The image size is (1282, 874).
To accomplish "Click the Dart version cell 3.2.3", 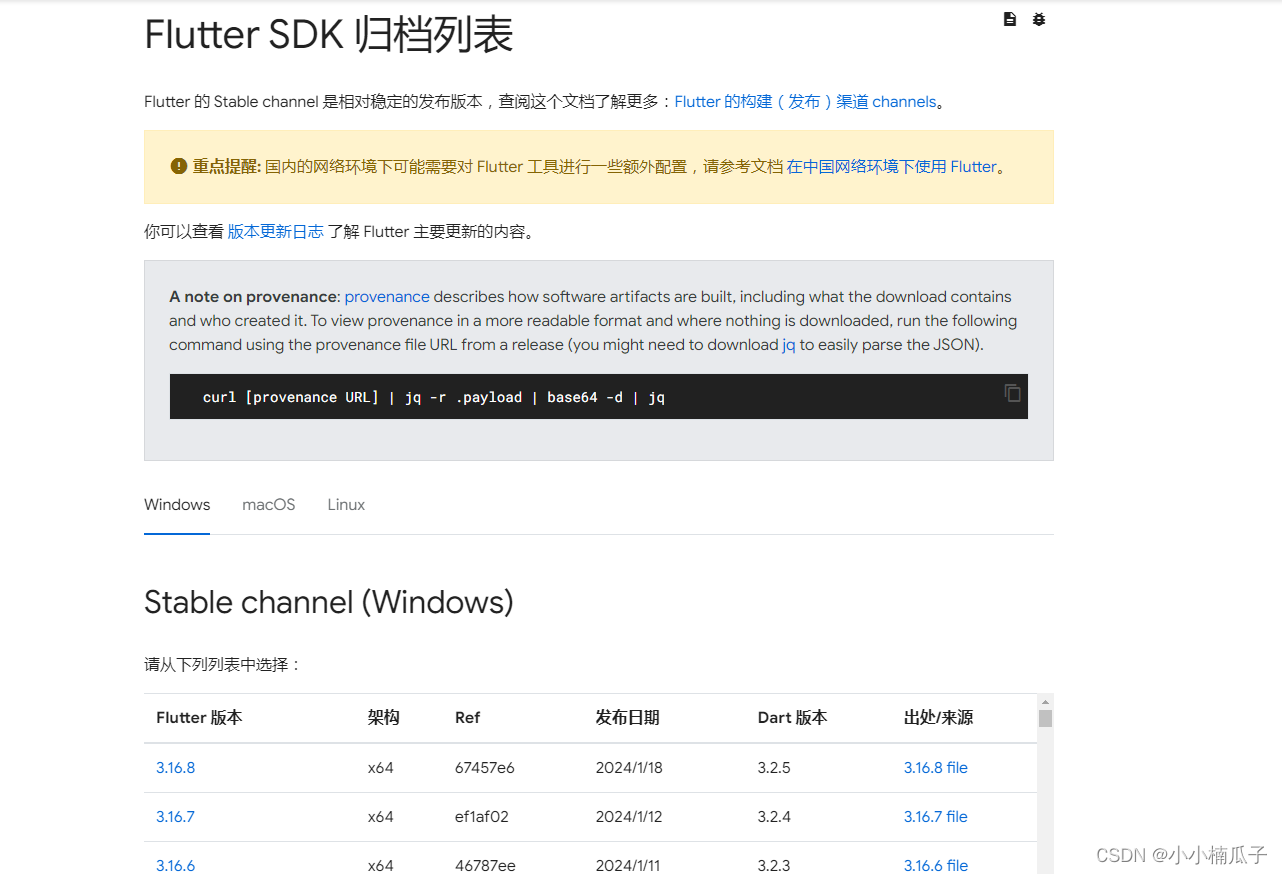I will pos(774,866).
